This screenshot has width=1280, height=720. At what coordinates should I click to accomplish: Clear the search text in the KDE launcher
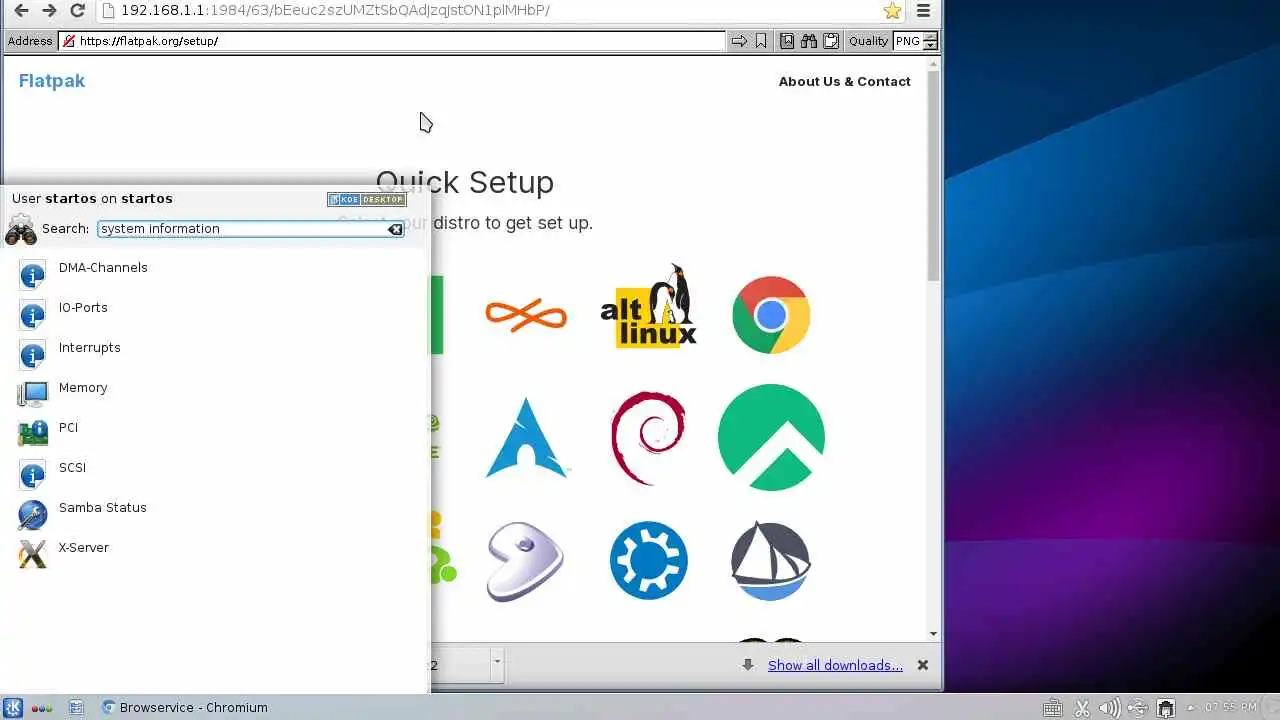[396, 229]
